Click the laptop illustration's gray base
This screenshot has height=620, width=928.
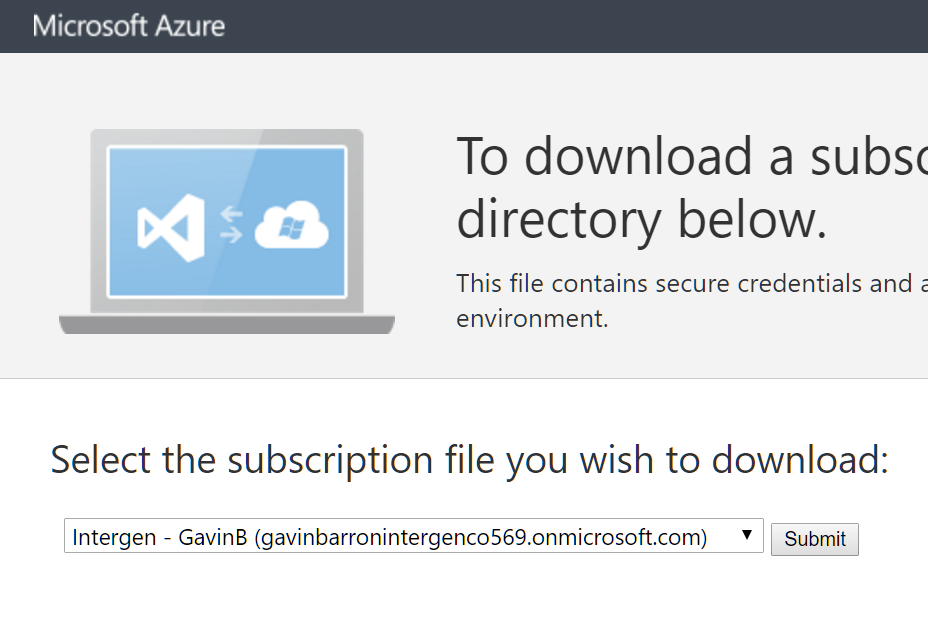coord(227,324)
